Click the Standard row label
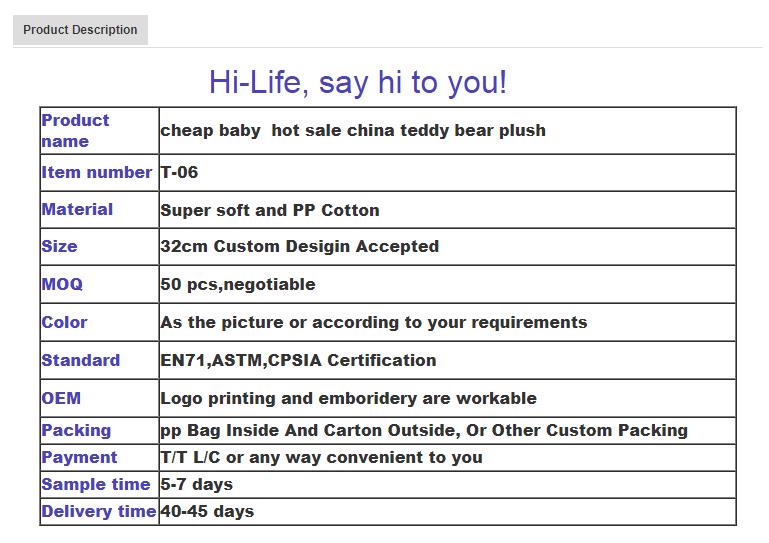The image size is (769, 543). click(80, 360)
